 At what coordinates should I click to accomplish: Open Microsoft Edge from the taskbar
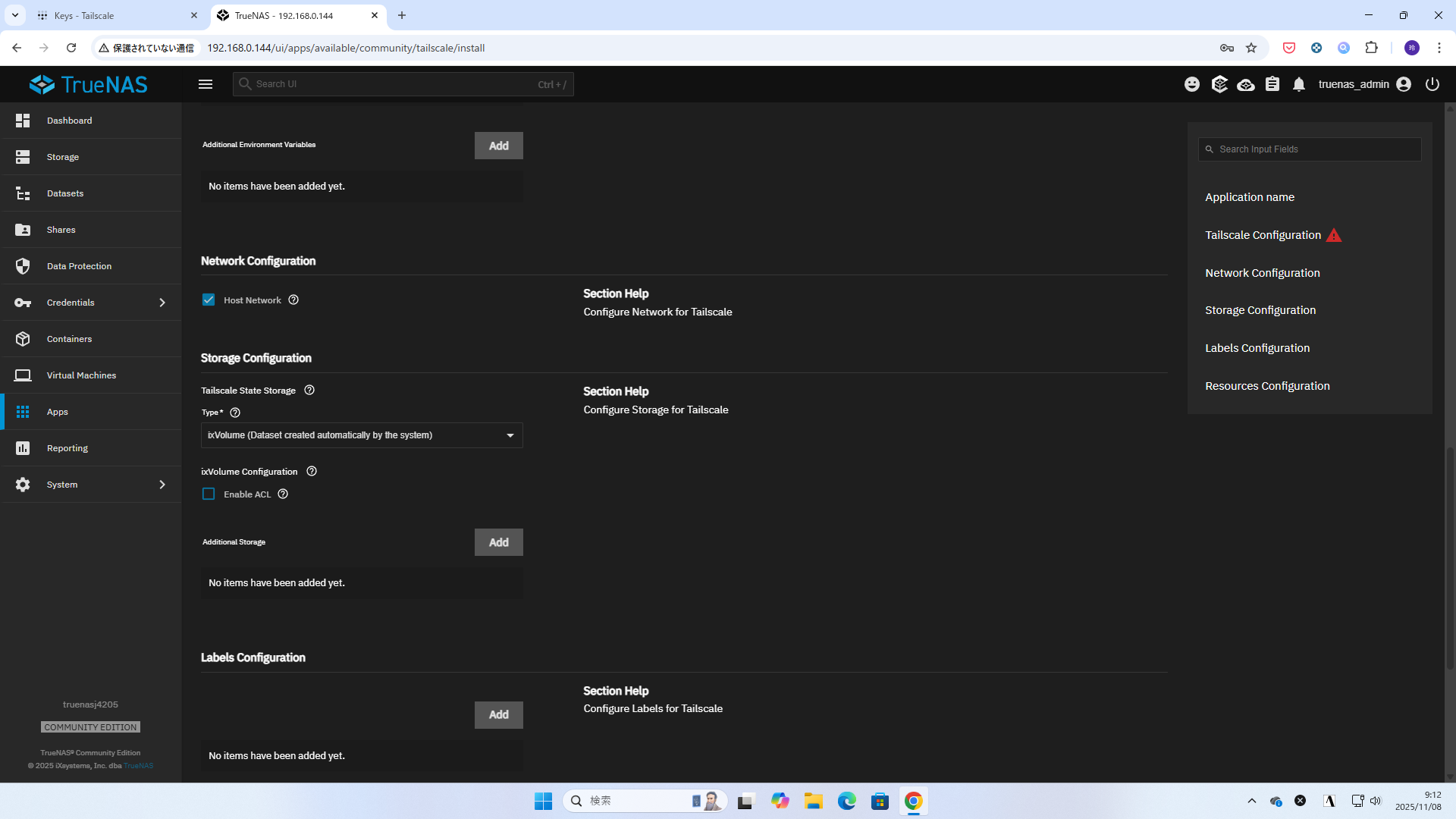[846, 801]
